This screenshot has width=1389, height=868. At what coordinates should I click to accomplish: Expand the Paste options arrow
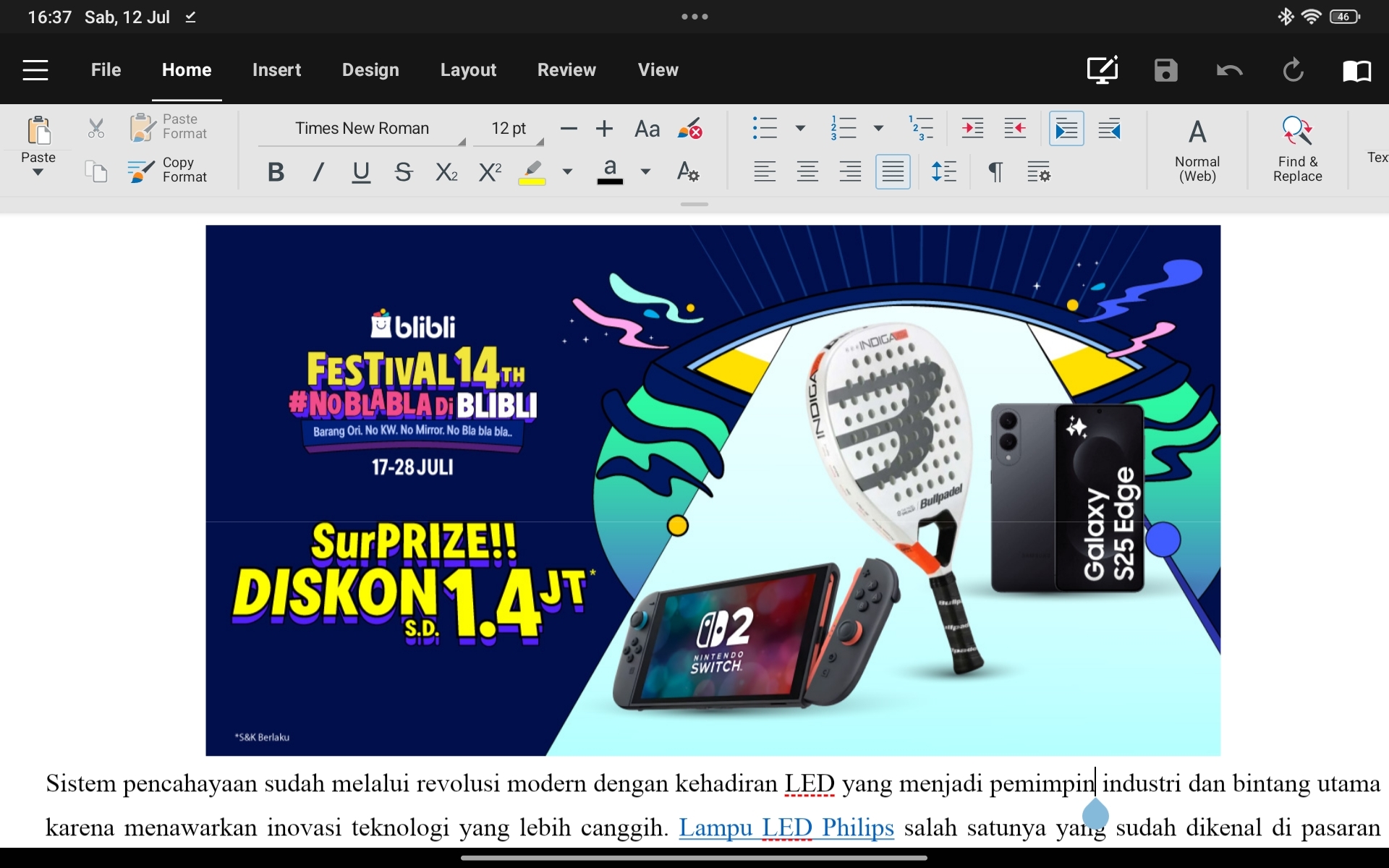[38, 172]
